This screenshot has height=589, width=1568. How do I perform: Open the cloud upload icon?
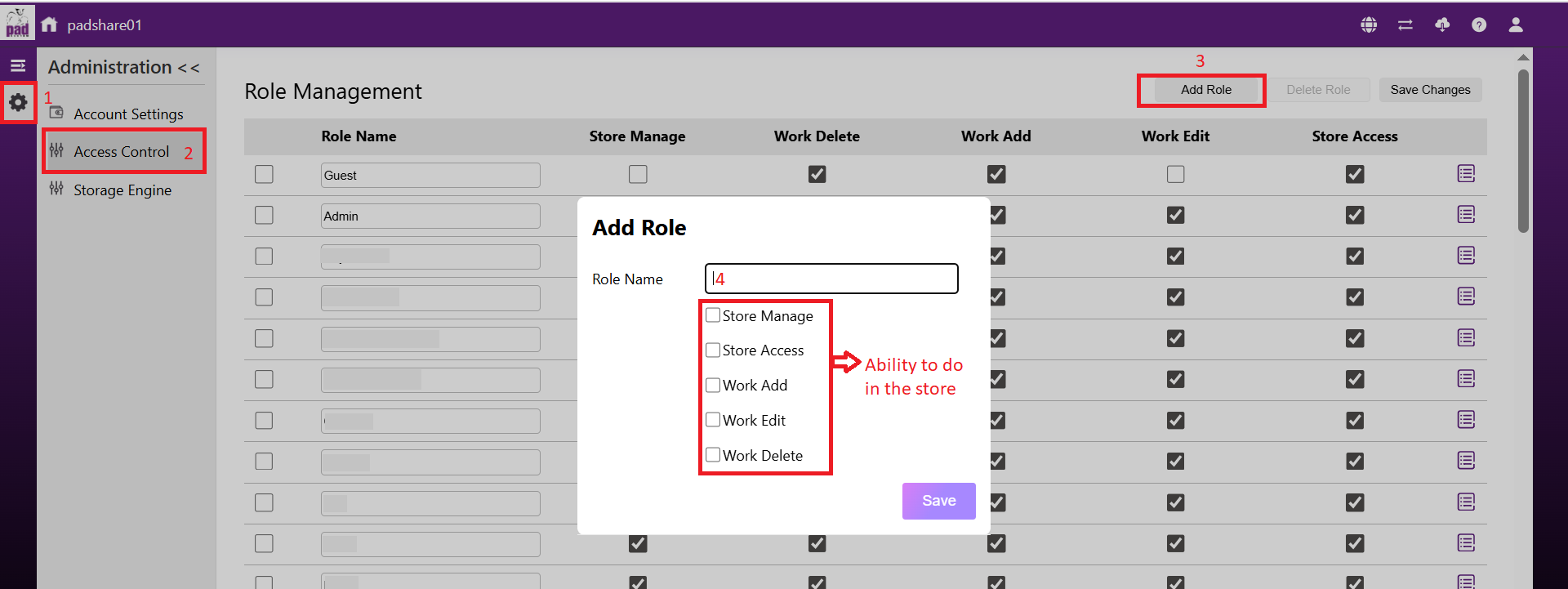pyautogui.click(x=1442, y=25)
